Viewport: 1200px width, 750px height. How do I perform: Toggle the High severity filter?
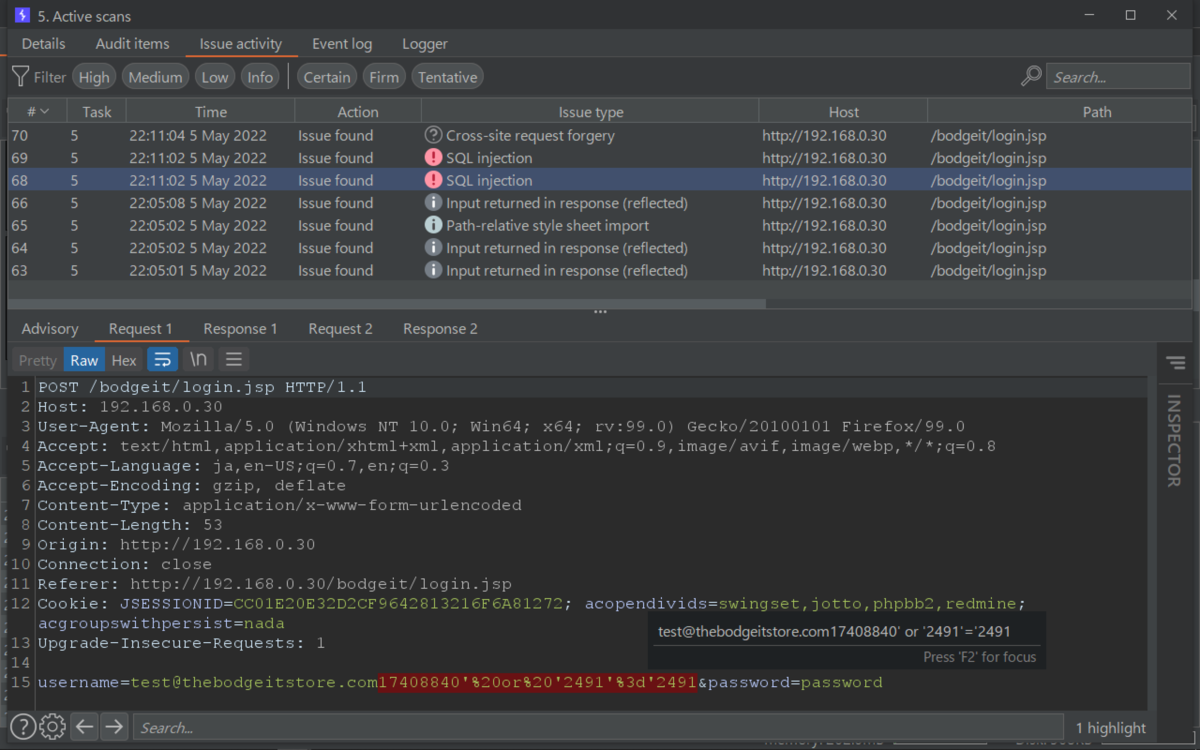coord(94,77)
